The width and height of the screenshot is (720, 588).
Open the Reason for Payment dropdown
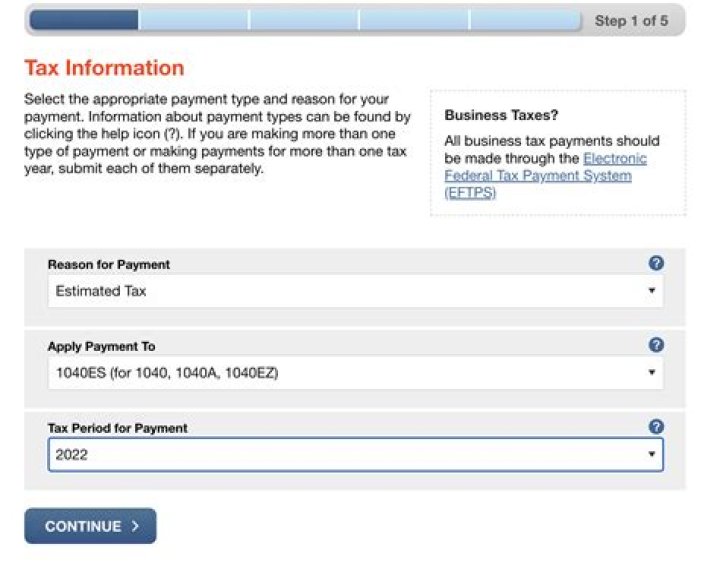point(355,291)
